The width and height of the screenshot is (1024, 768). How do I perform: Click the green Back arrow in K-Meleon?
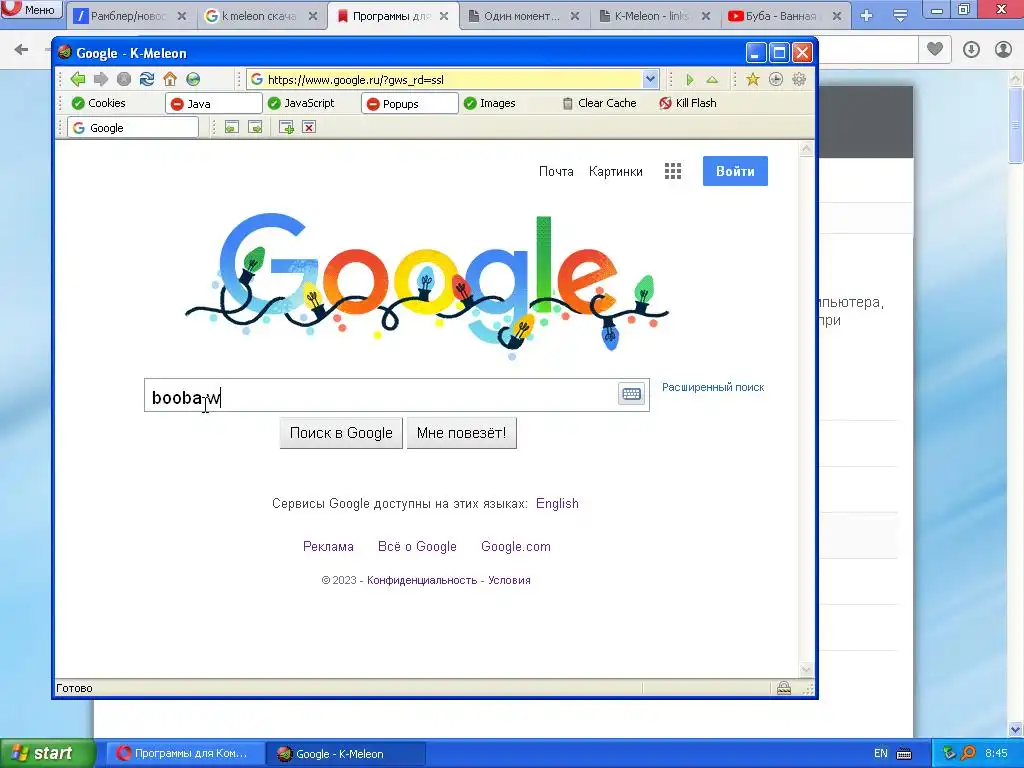[78, 79]
